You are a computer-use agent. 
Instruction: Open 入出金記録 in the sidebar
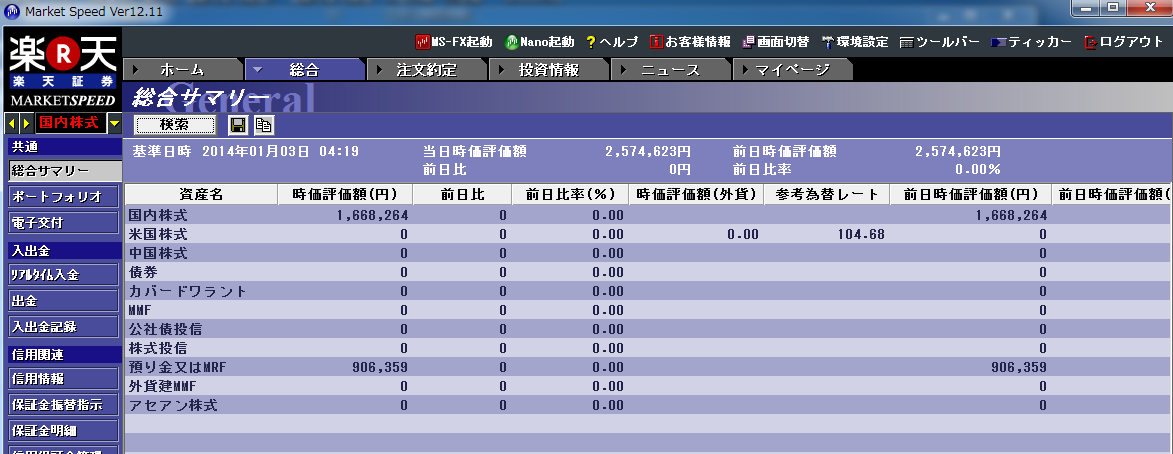pyautogui.click(x=63, y=327)
